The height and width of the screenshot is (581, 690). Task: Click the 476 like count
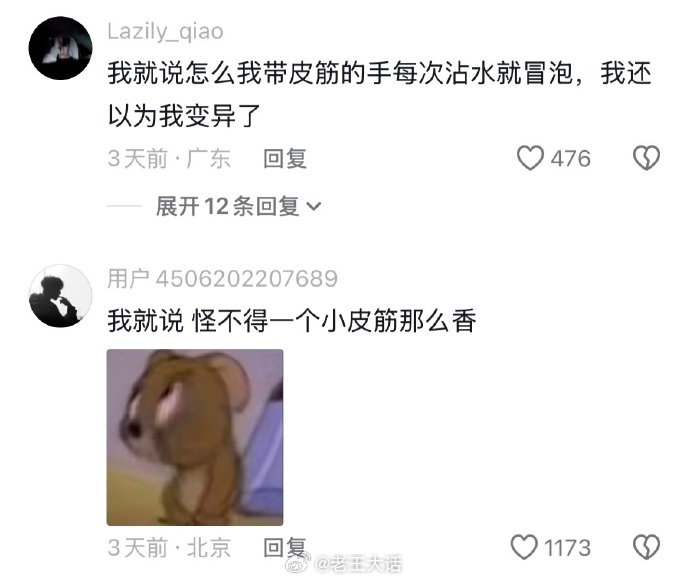click(571, 158)
